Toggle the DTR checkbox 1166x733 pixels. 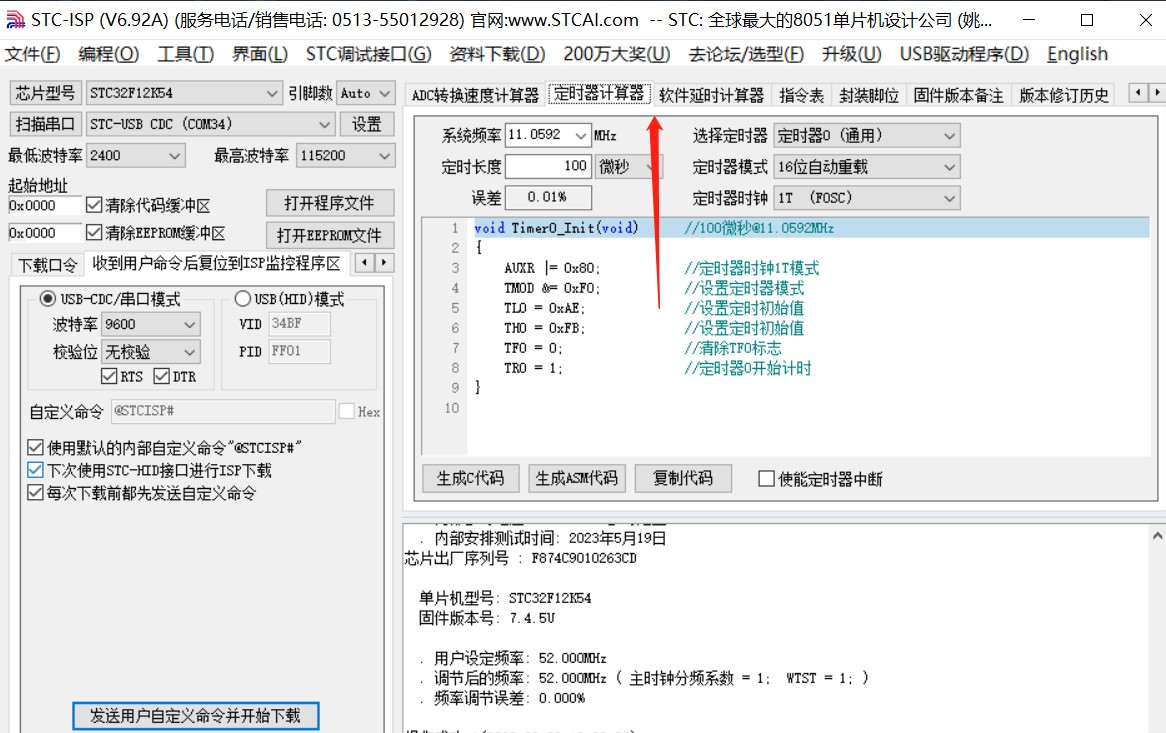click(161, 376)
